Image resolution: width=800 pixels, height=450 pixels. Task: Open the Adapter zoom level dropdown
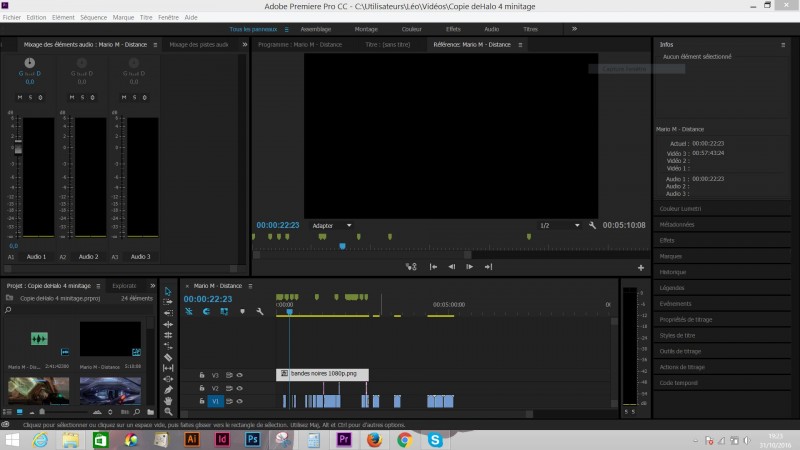332,225
